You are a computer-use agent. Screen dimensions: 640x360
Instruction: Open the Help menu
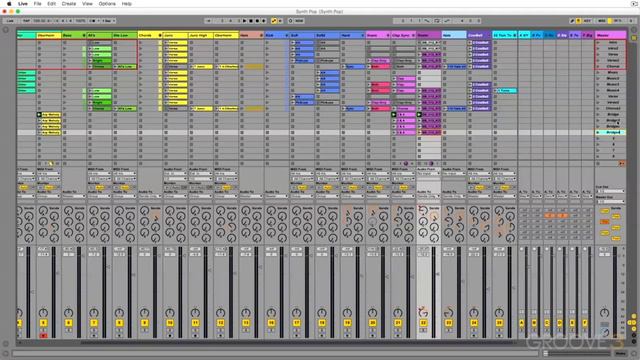[x=127, y=4]
